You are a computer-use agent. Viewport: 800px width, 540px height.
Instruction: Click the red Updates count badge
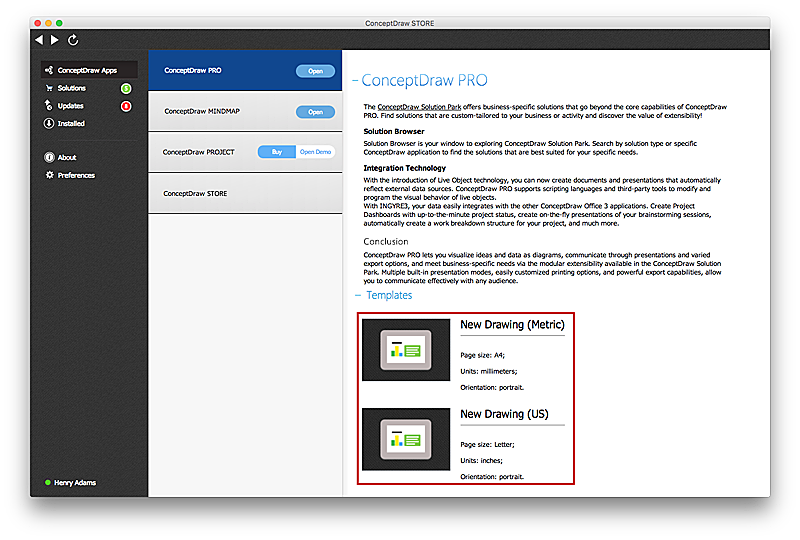(126, 106)
